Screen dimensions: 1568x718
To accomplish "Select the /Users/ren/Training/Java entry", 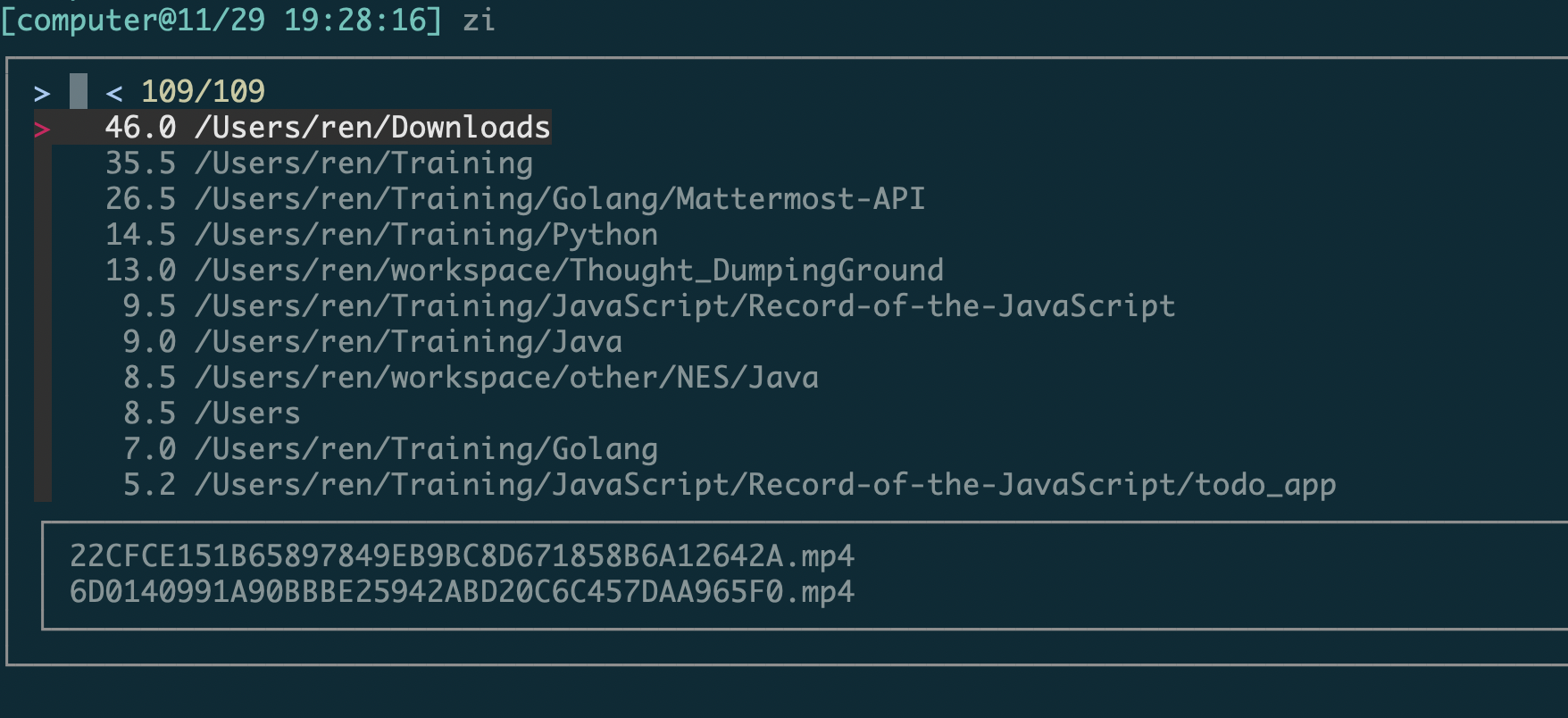I will coord(407,342).
